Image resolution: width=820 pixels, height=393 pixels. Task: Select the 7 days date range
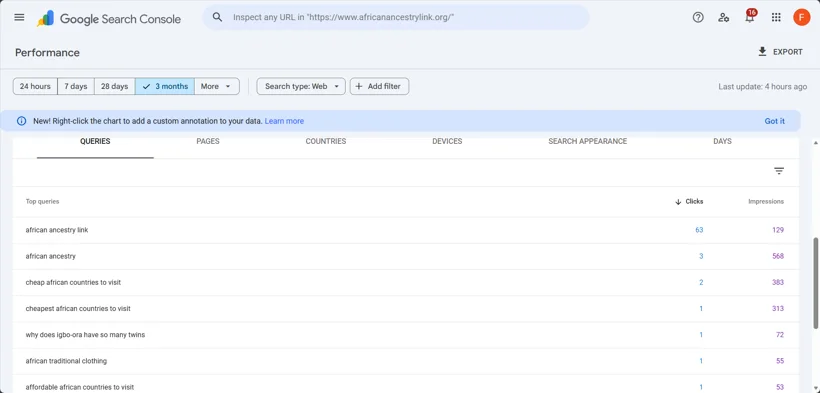tap(76, 86)
